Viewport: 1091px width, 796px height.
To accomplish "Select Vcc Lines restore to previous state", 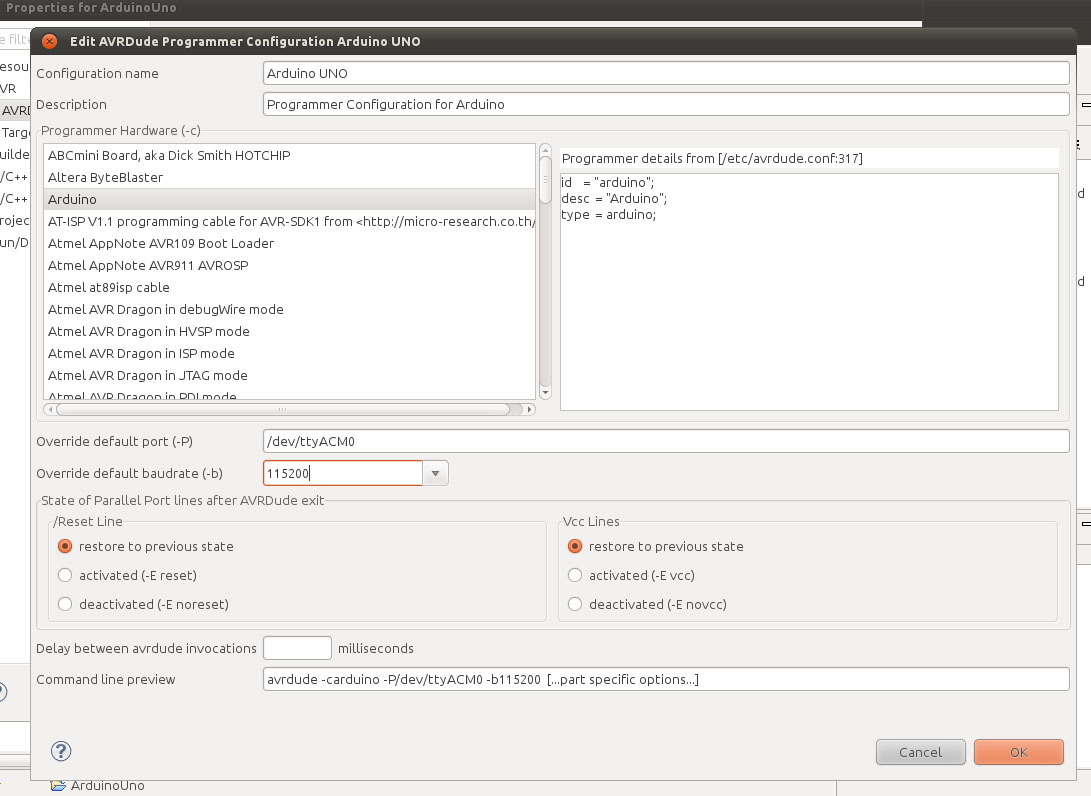I will [575, 547].
